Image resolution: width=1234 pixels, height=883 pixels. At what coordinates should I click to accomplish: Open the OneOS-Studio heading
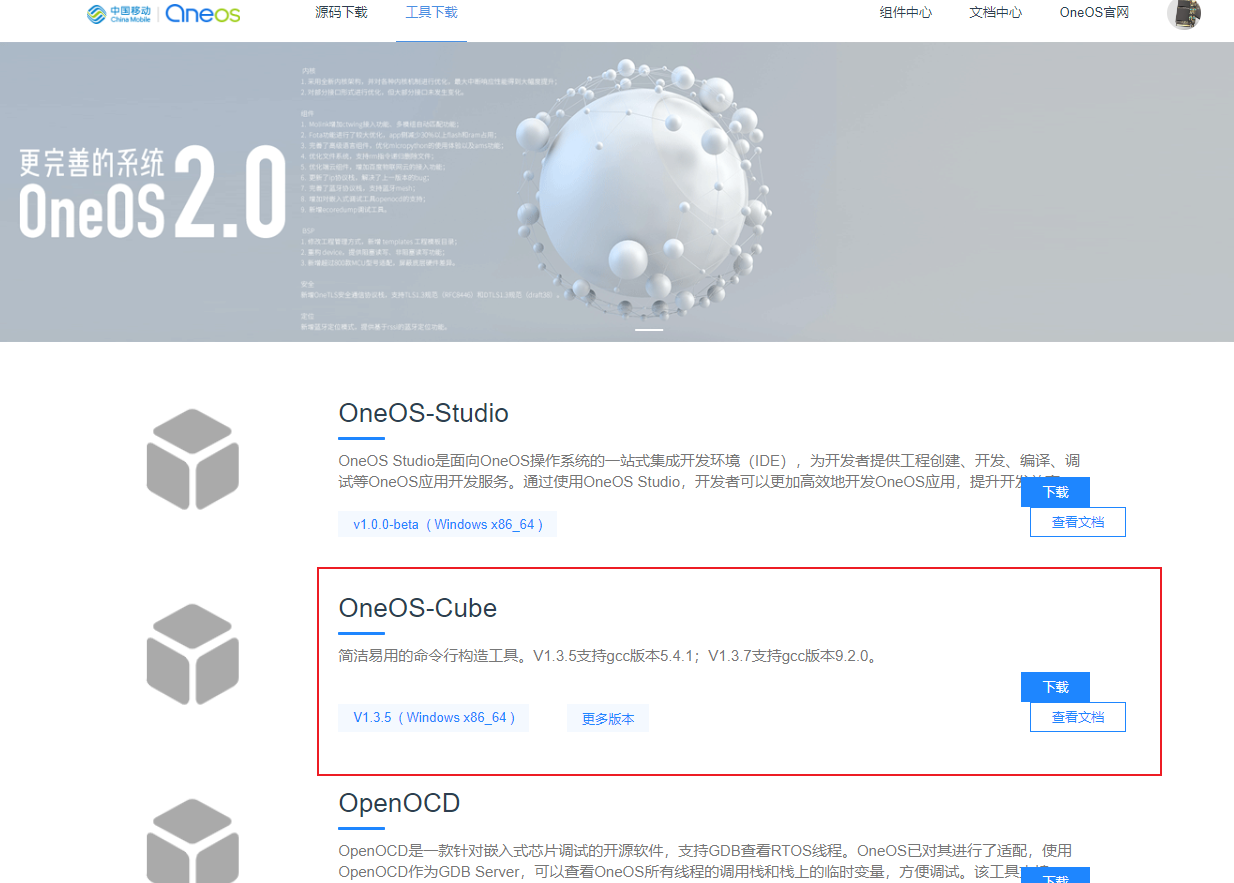(424, 413)
